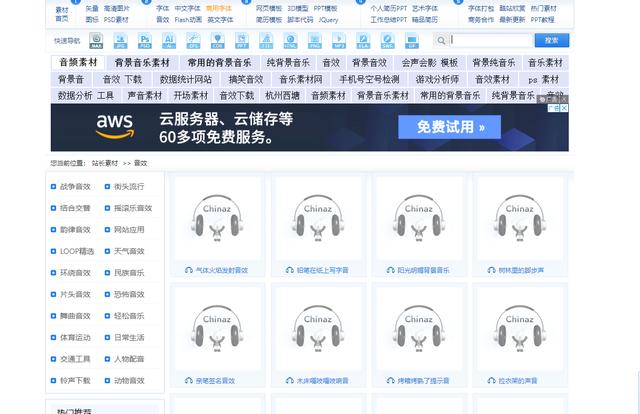
Task: Open the PNG format quick-nav icon
Action: pyautogui.click(x=315, y=41)
